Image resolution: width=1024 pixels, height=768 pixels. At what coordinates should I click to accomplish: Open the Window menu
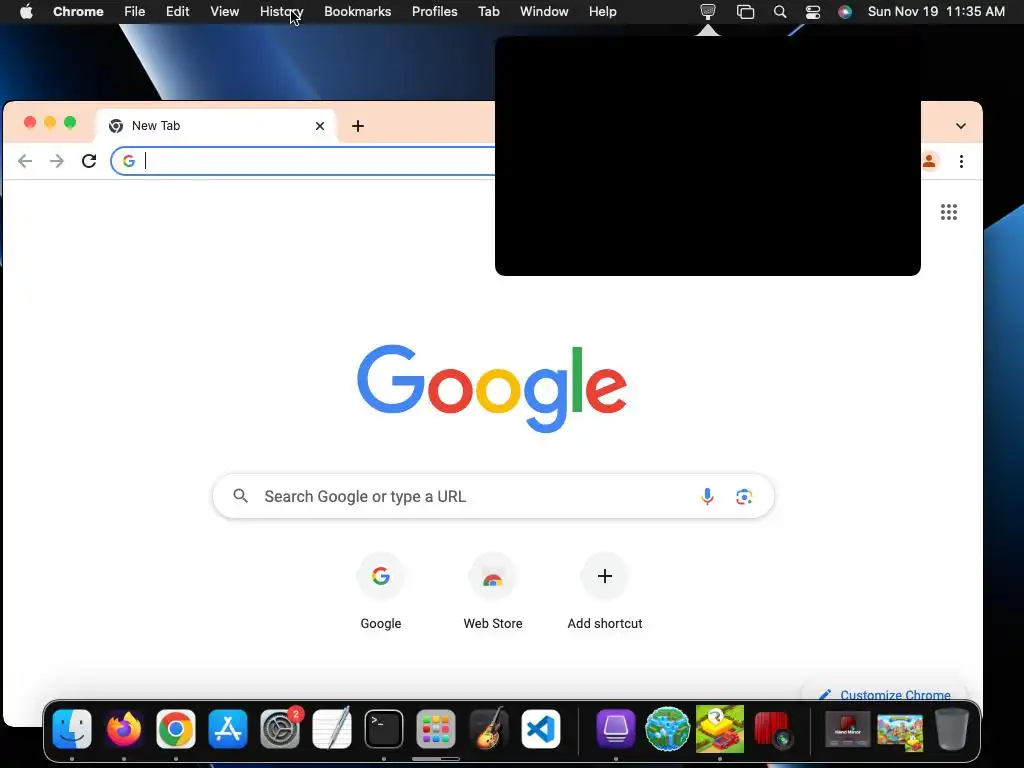(x=544, y=12)
